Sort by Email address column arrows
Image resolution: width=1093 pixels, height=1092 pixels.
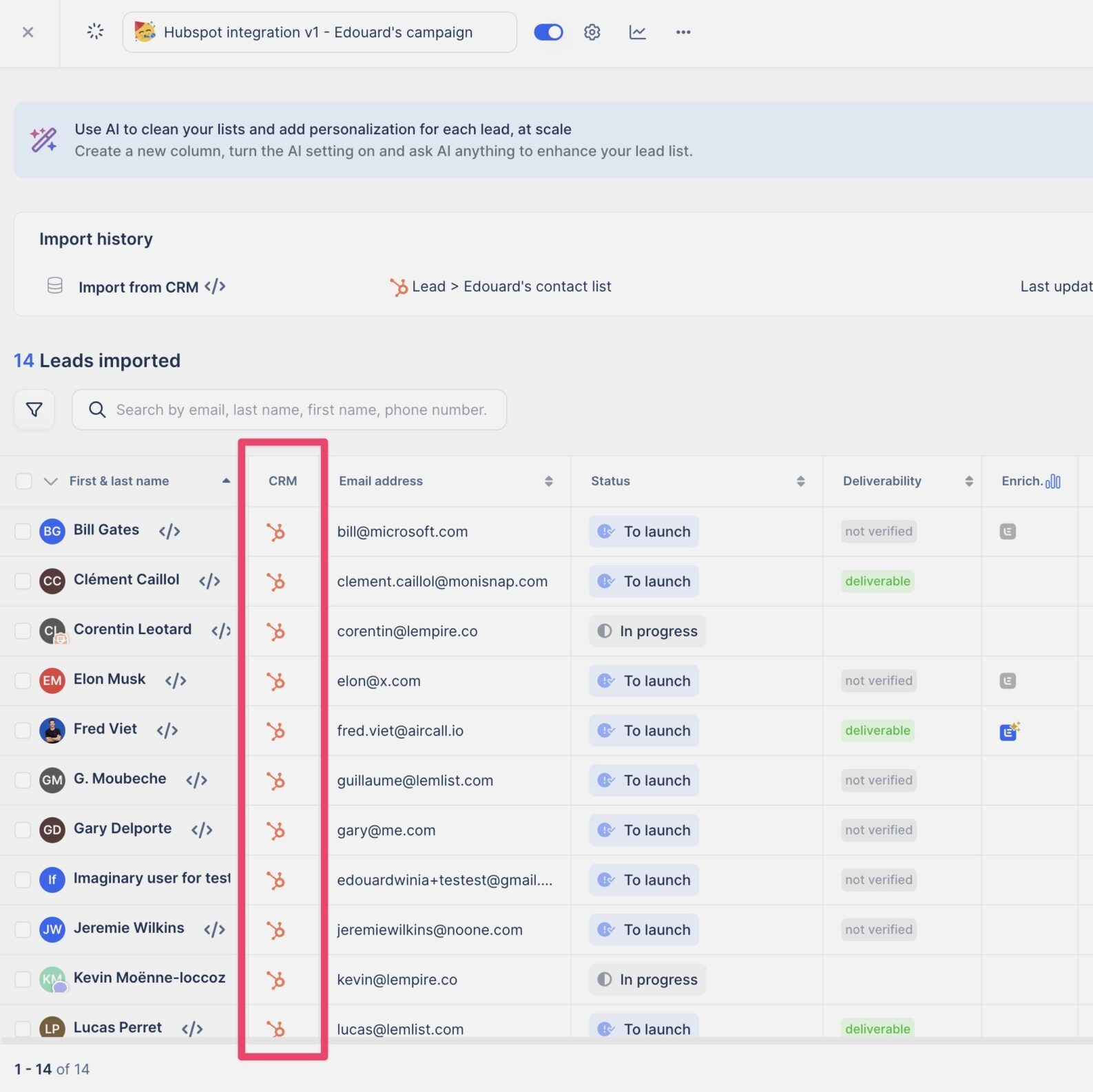549,481
